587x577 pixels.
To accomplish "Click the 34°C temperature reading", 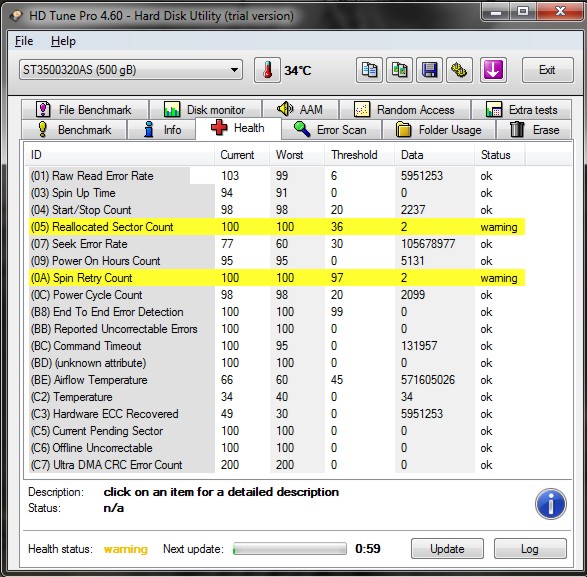I will pyautogui.click(x=298, y=70).
